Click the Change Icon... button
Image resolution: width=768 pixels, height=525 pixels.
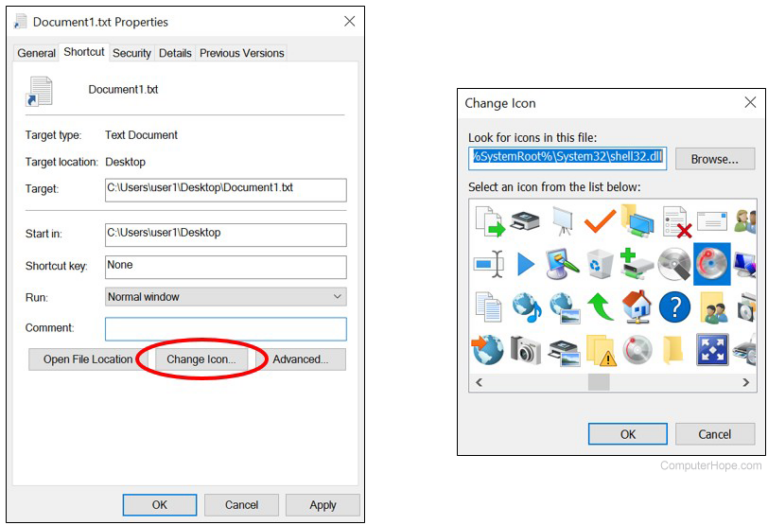click(201, 359)
